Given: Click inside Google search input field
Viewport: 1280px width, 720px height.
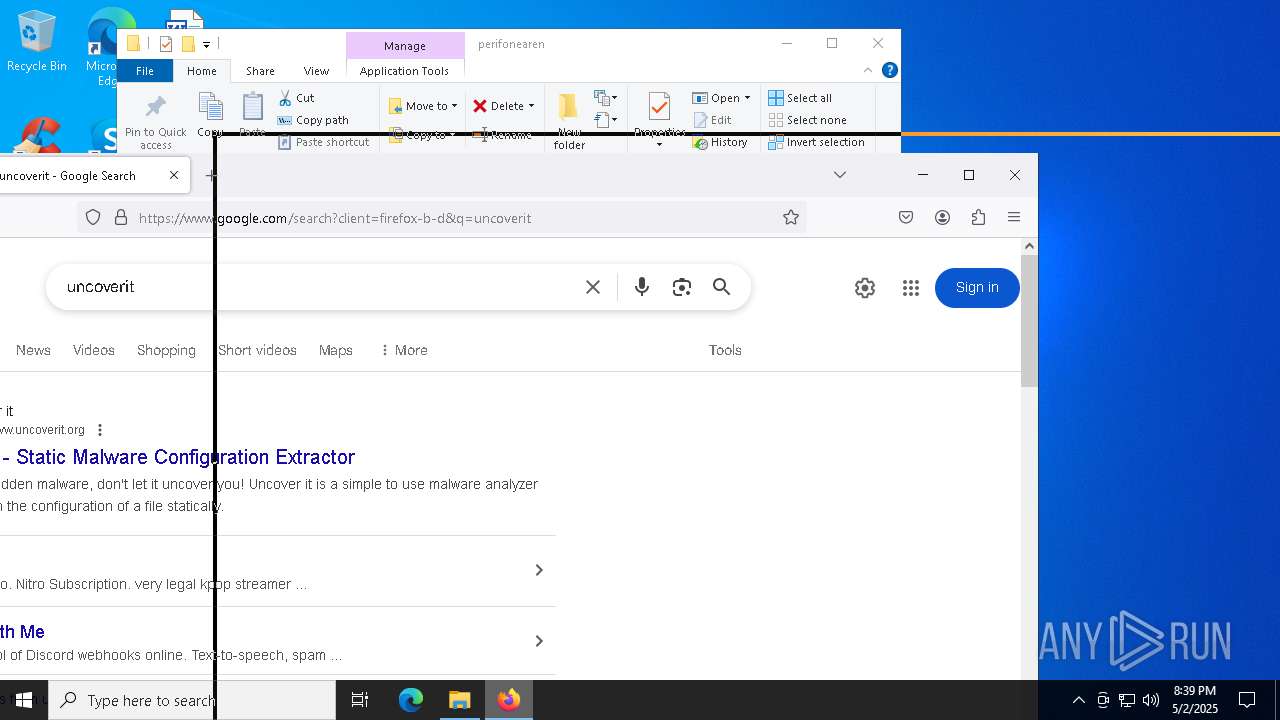Looking at the screenshot, I should (320, 287).
